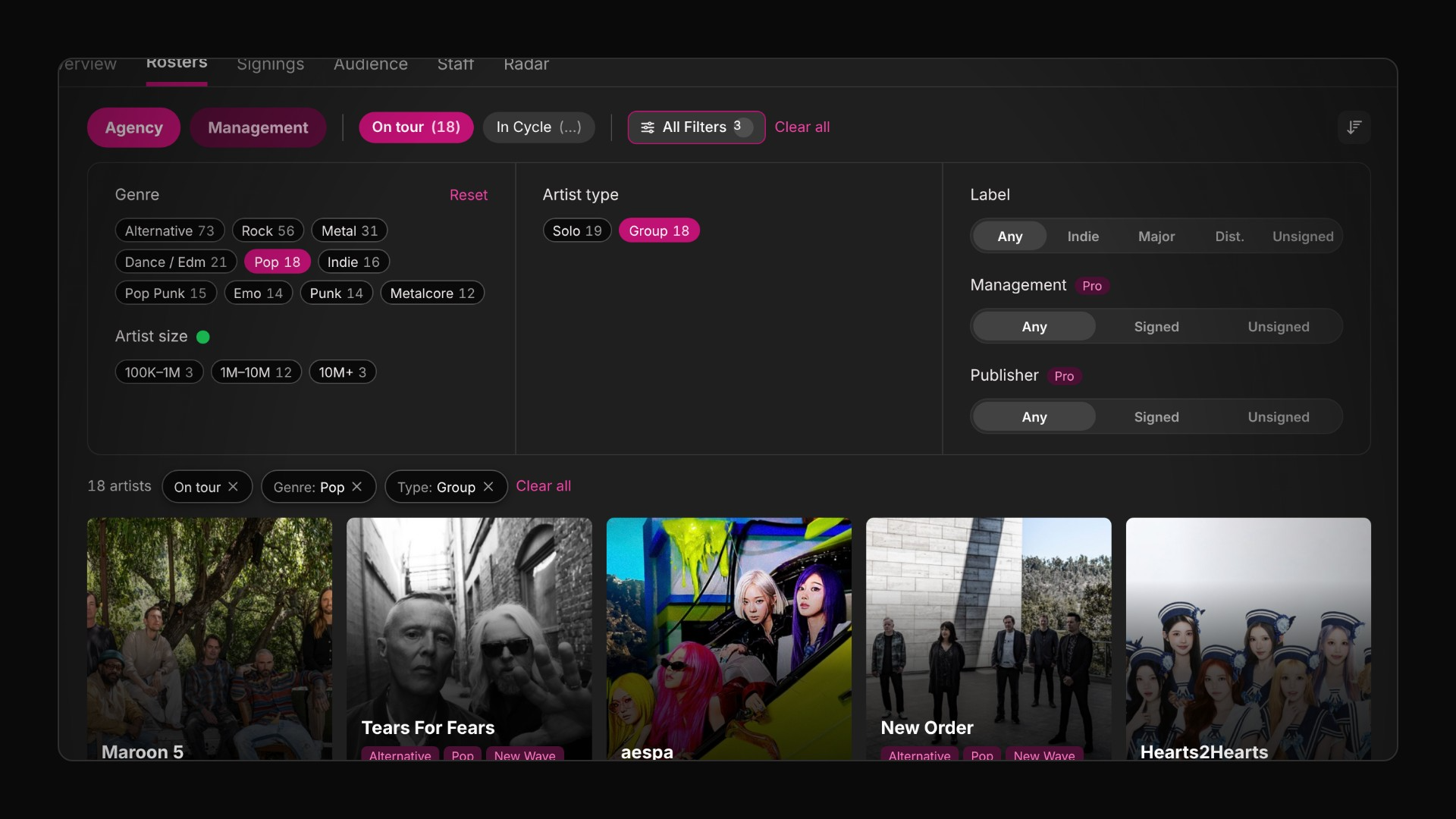
Task: Switch to the Staff tab
Action: pyautogui.click(x=456, y=65)
